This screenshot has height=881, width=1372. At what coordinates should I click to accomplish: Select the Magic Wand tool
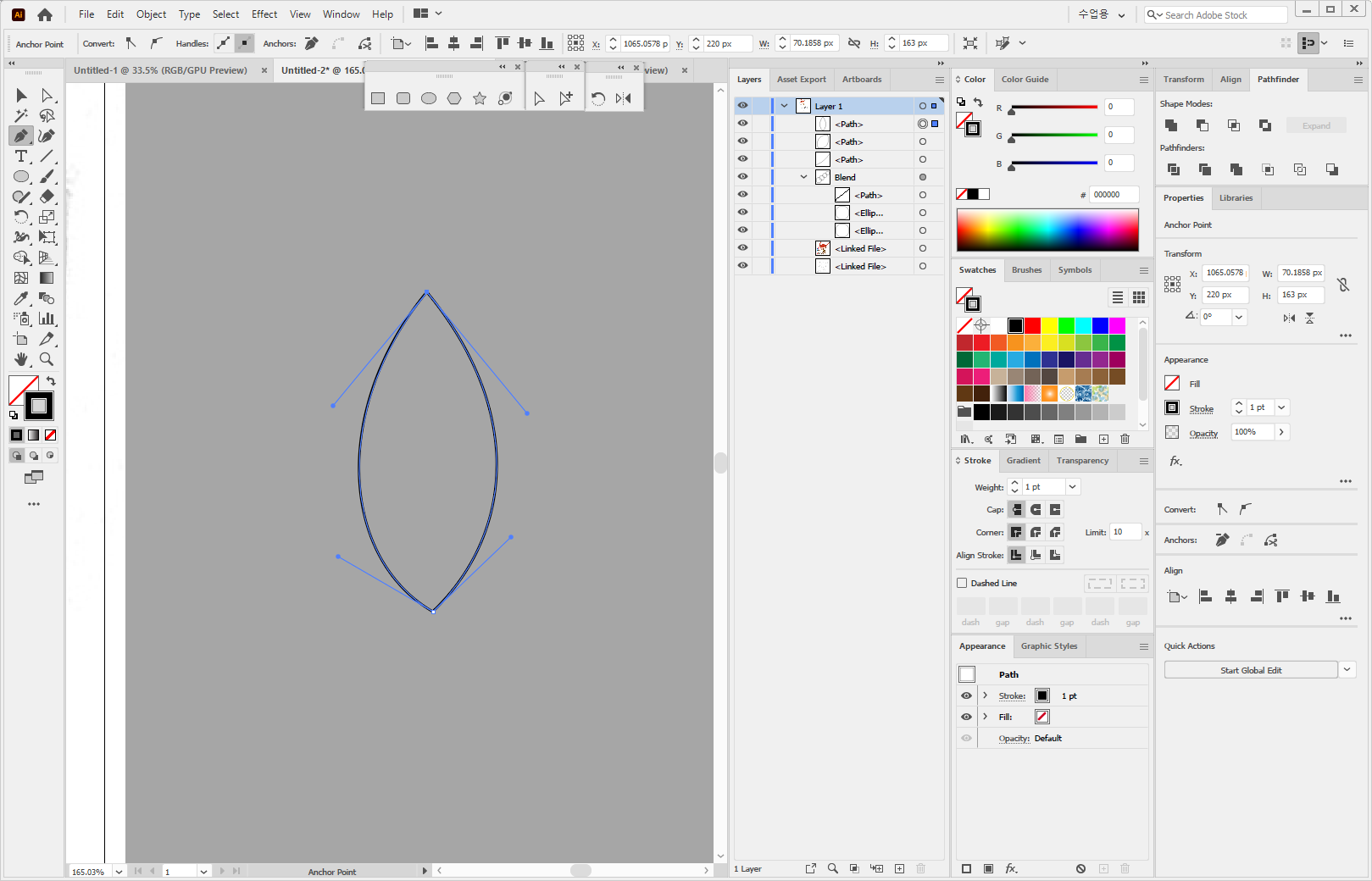pos(21,115)
